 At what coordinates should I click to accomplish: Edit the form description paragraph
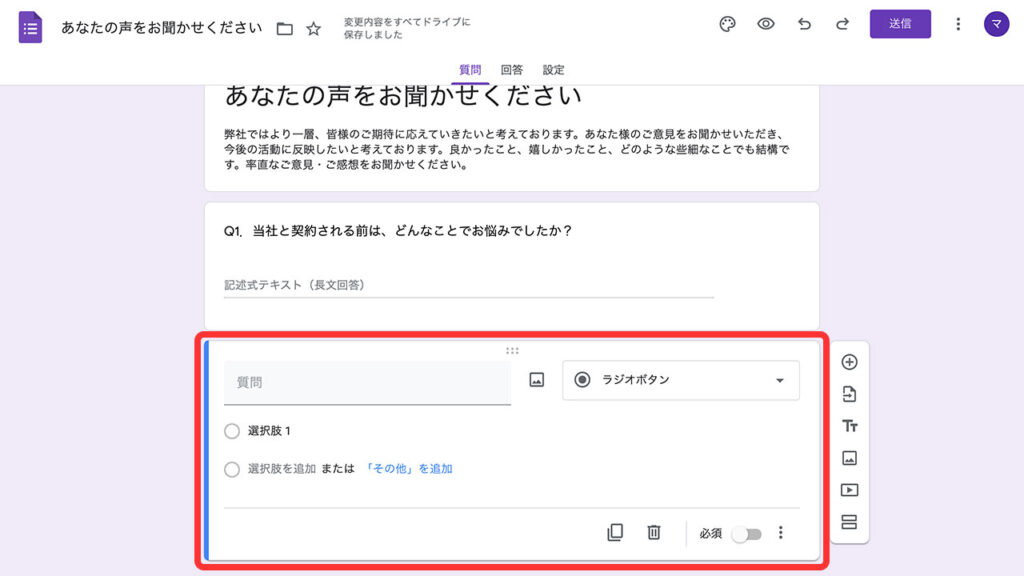(507, 150)
